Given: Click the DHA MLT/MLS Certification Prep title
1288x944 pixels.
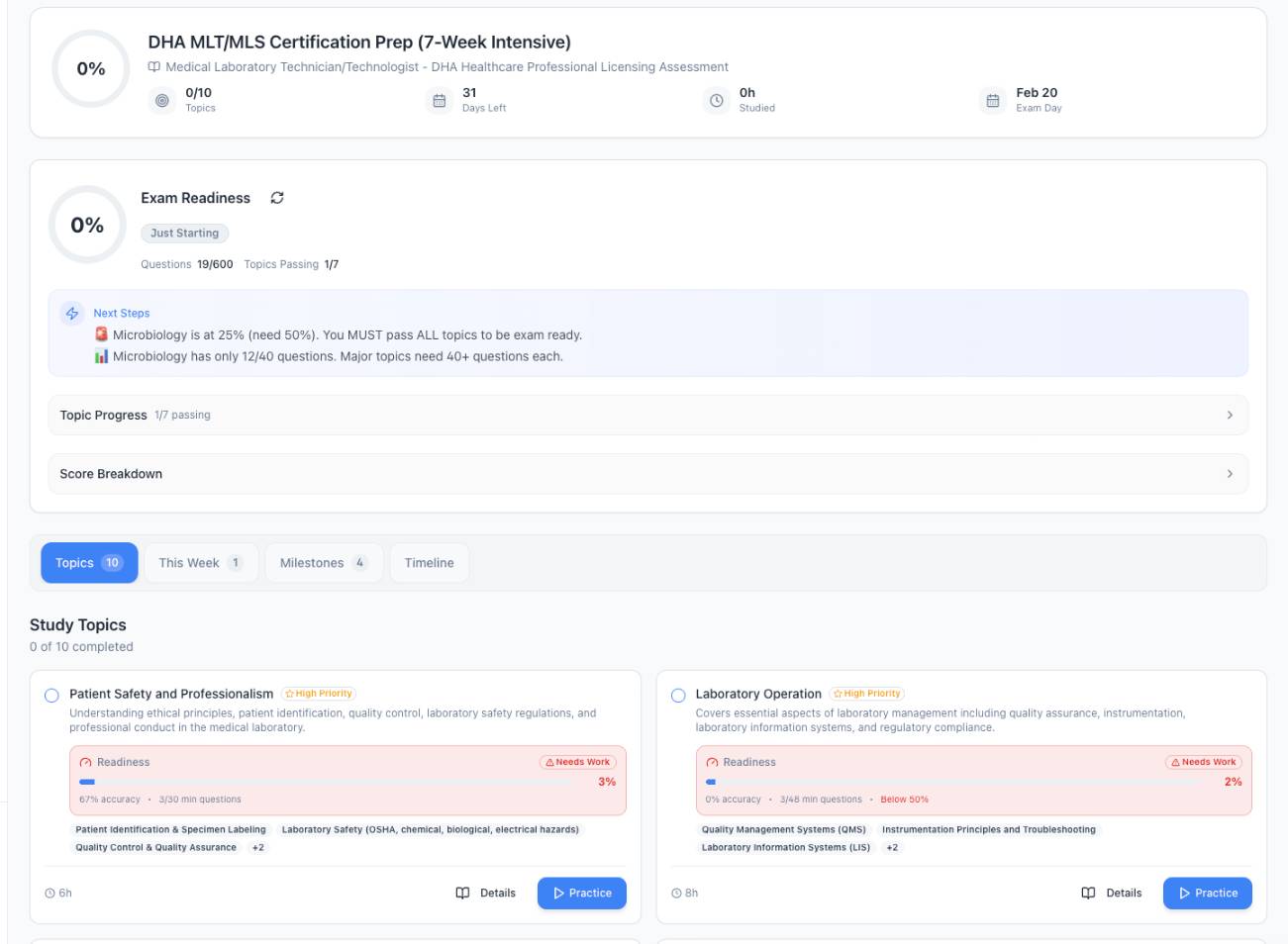Looking at the screenshot, I should click(x=359, y=43).
